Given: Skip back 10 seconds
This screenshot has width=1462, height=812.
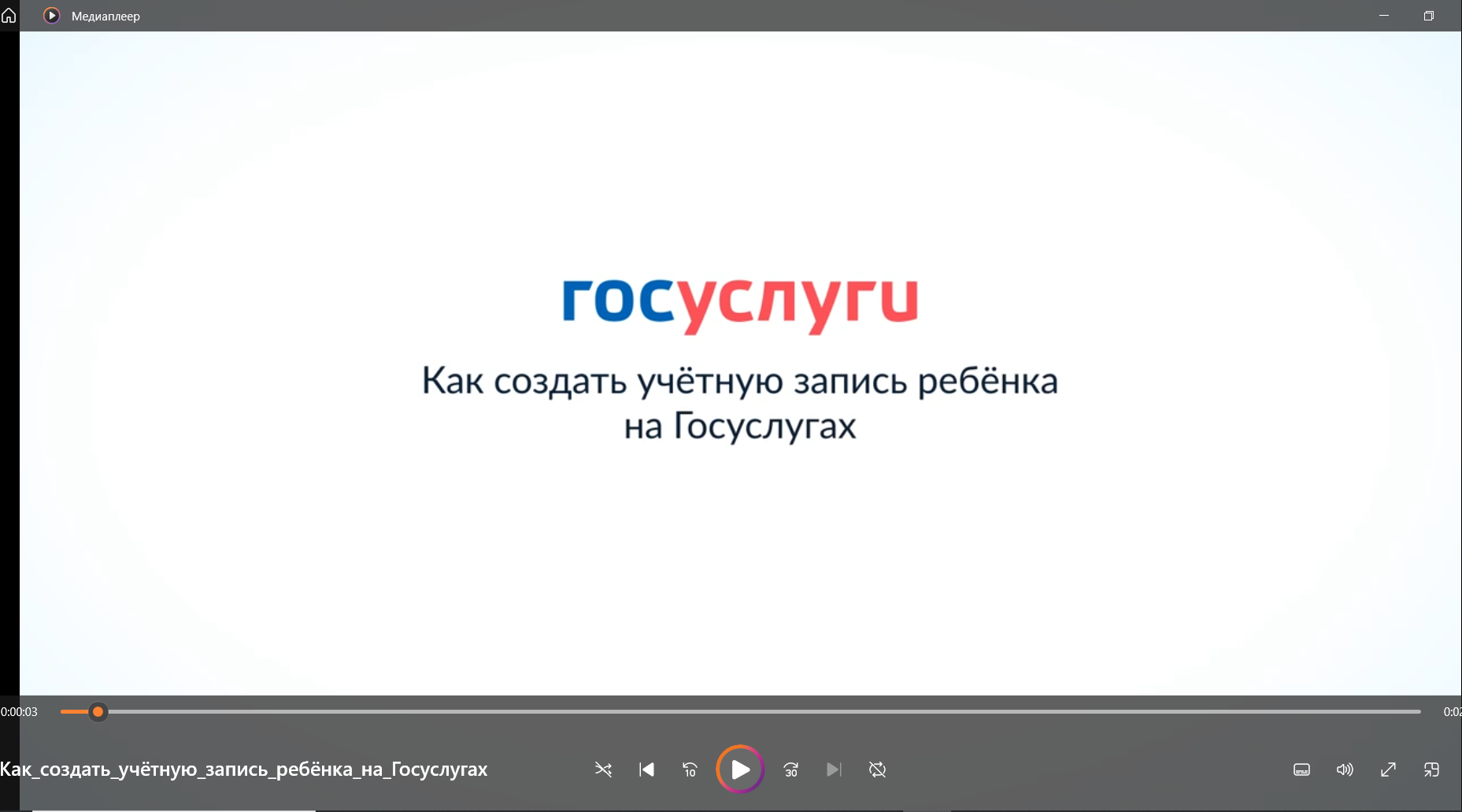Looking at the screenshot, I should [690, 770].
